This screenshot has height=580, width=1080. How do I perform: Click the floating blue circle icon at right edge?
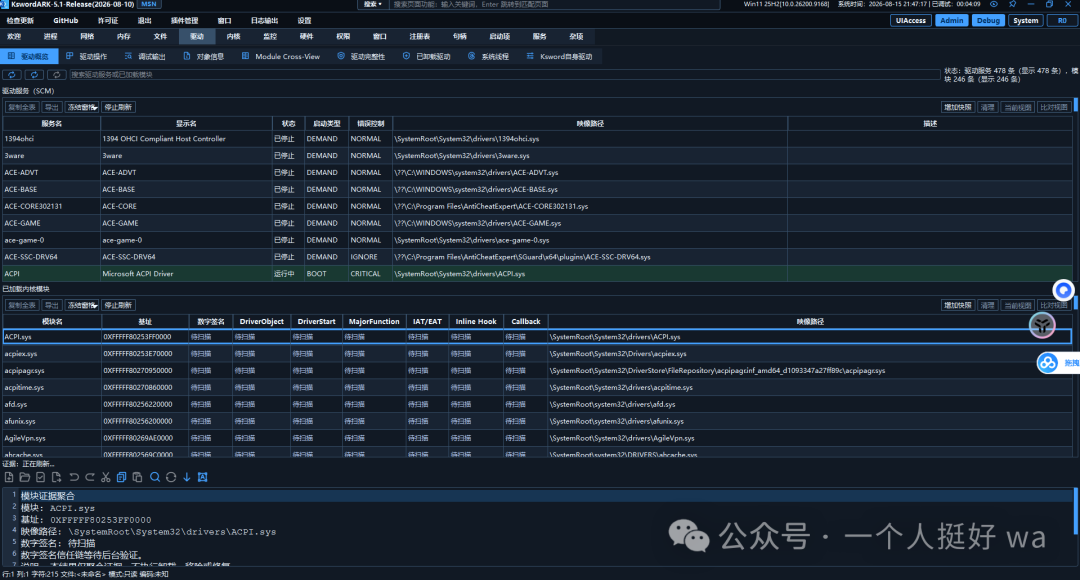pos(1063,290)
